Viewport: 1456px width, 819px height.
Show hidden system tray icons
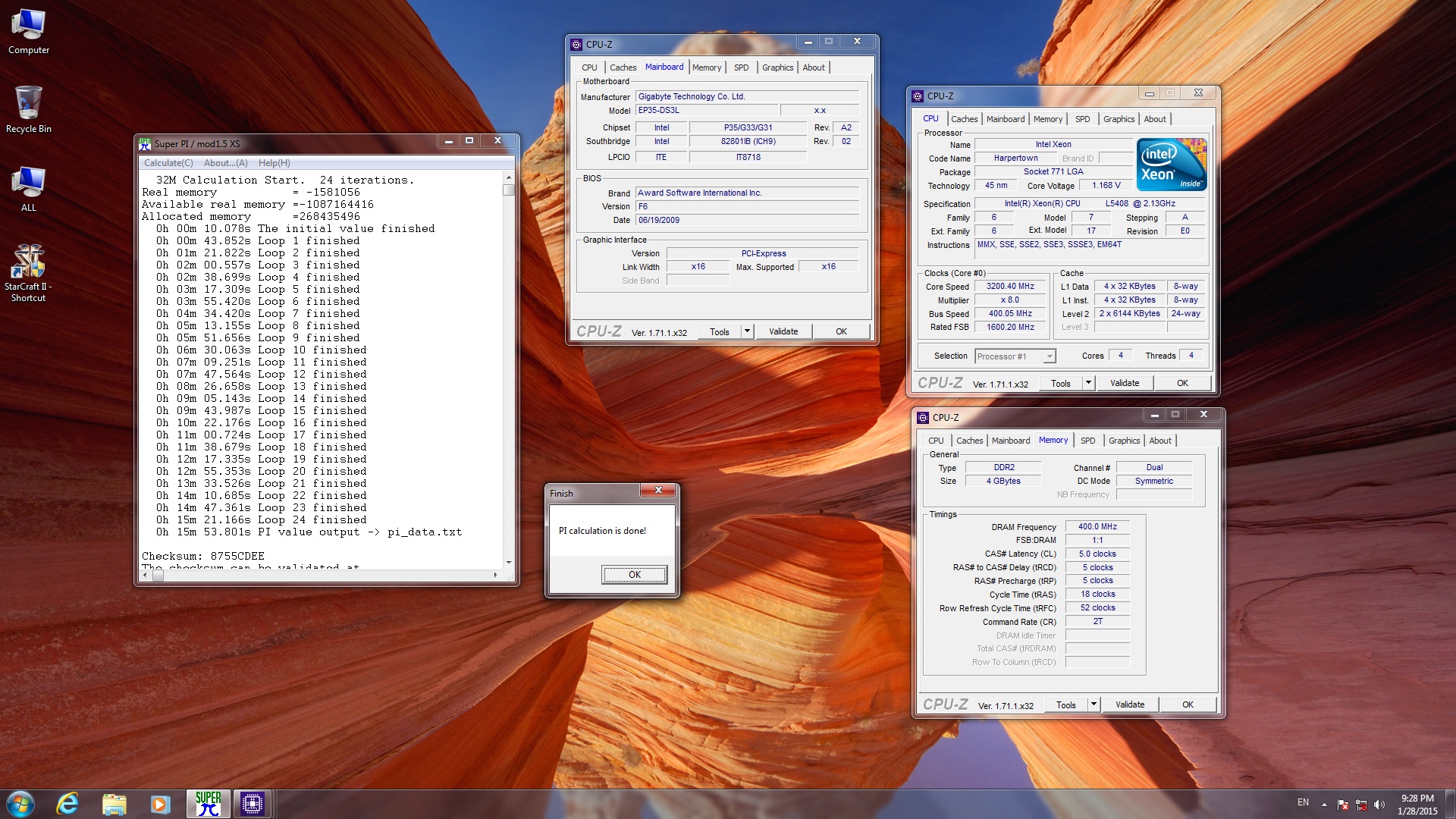click(x=1324, y=805)
